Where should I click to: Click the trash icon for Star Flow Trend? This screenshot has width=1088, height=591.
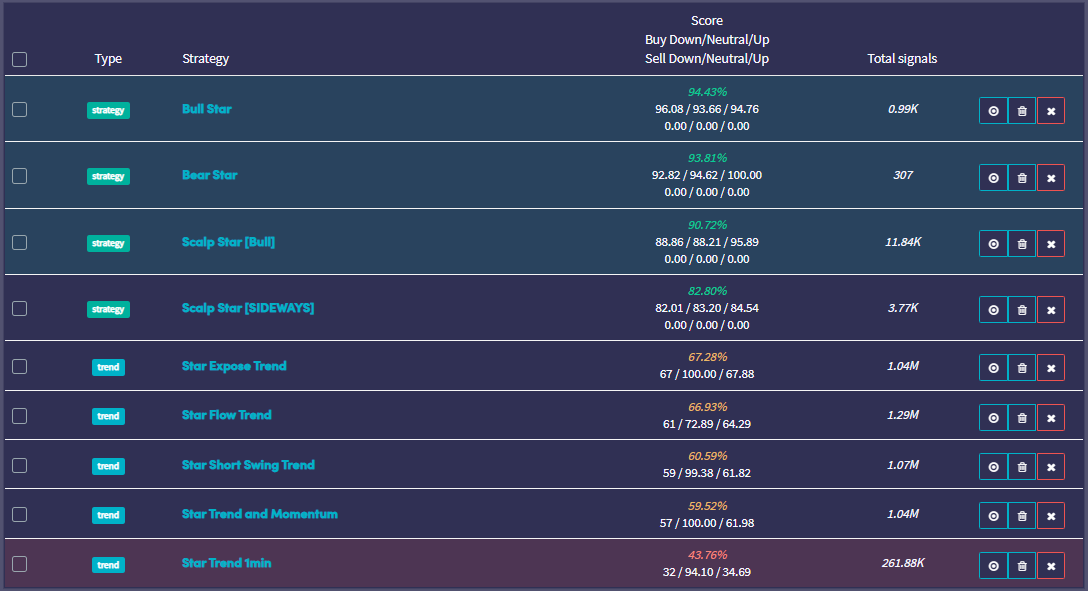(x=1022, y=418)
